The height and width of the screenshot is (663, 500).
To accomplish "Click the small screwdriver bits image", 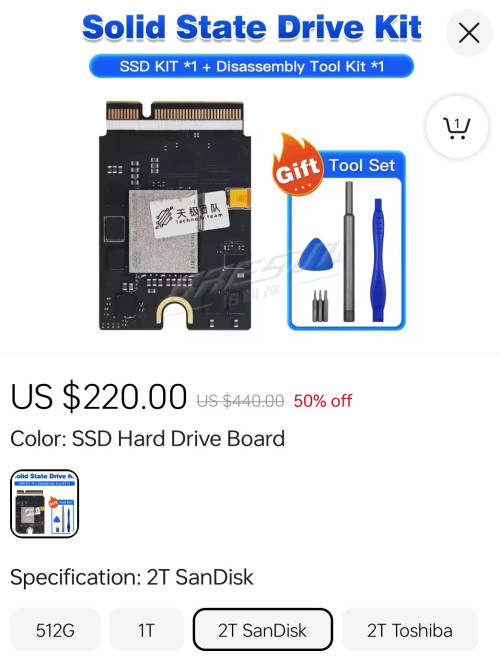I will point(320,305).
